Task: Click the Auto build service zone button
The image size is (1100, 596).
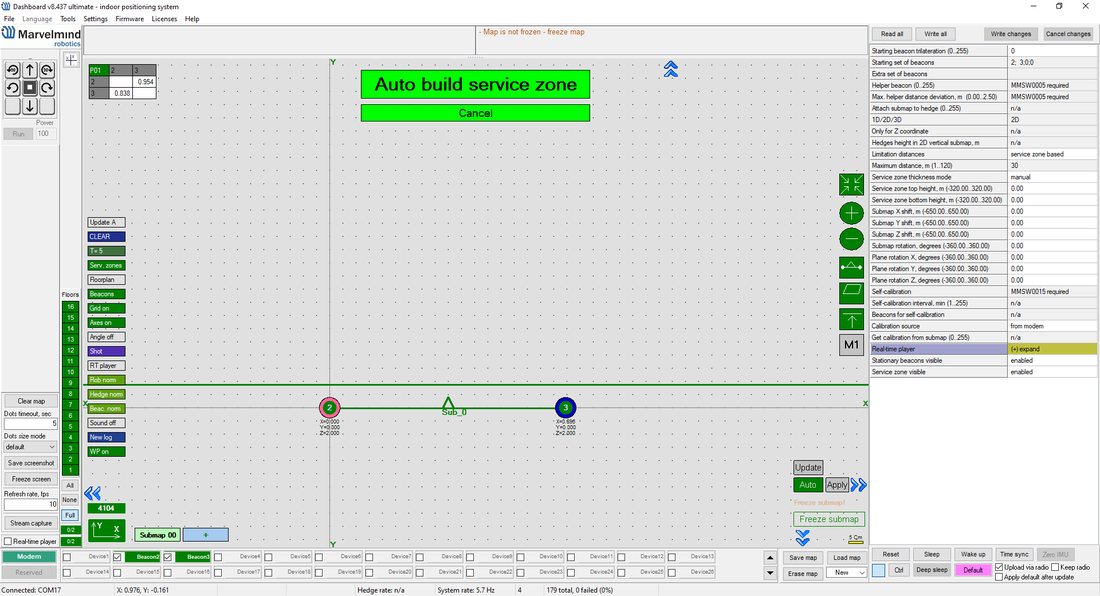Action: coord(476,84)
